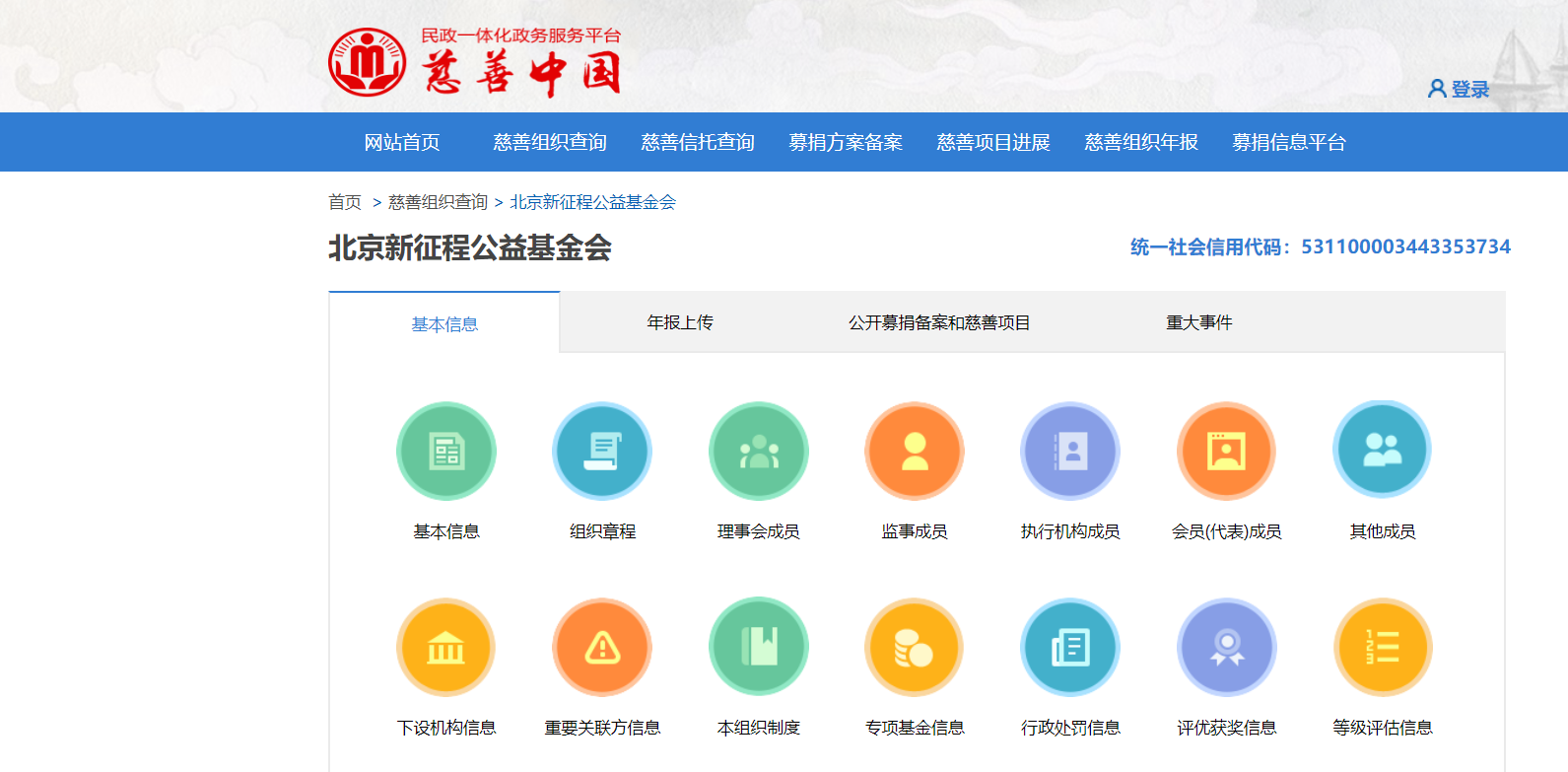
Task: Open the 基本信息 green document icon
Action: [x=446, y=452]
